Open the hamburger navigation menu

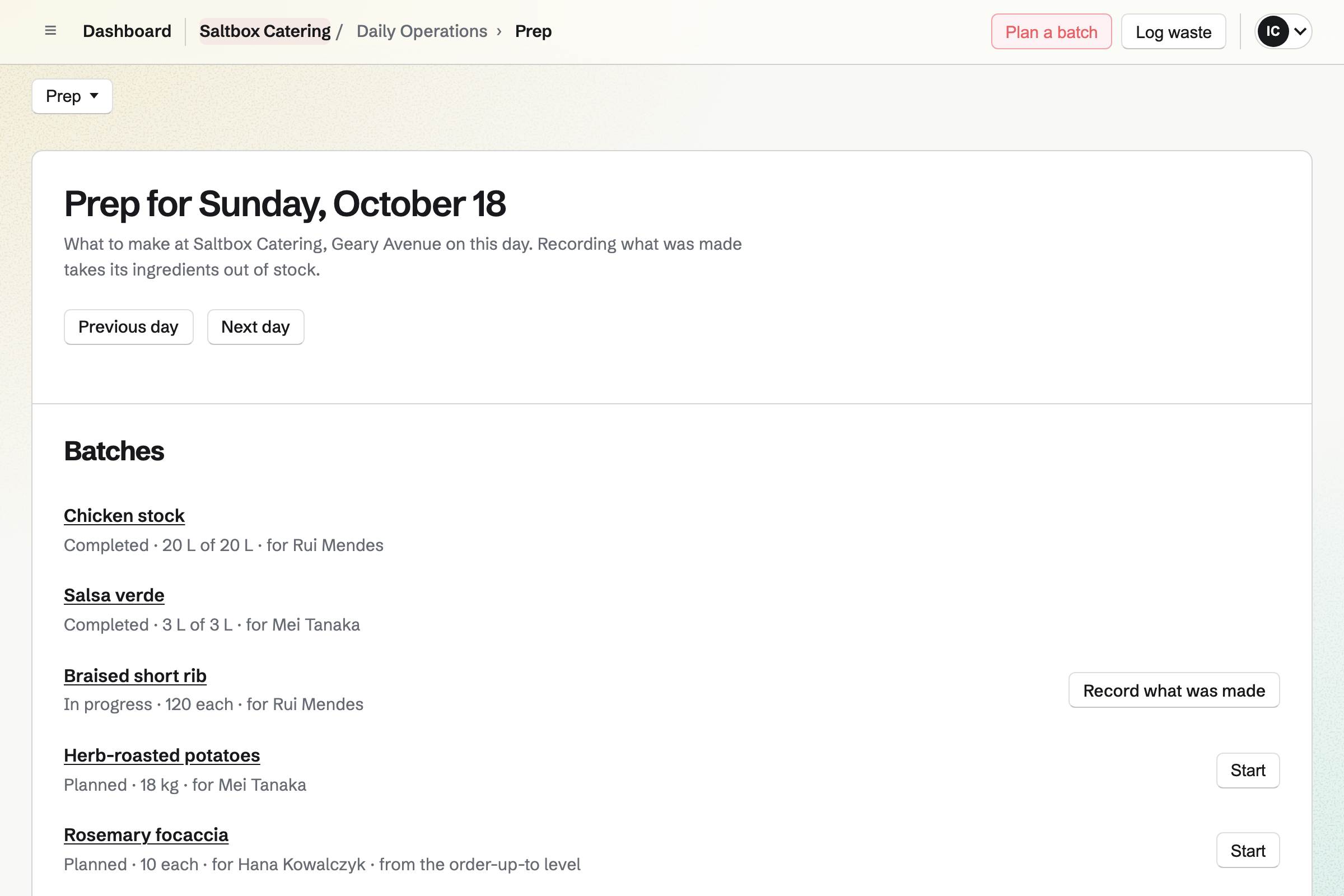pos(50,31)
